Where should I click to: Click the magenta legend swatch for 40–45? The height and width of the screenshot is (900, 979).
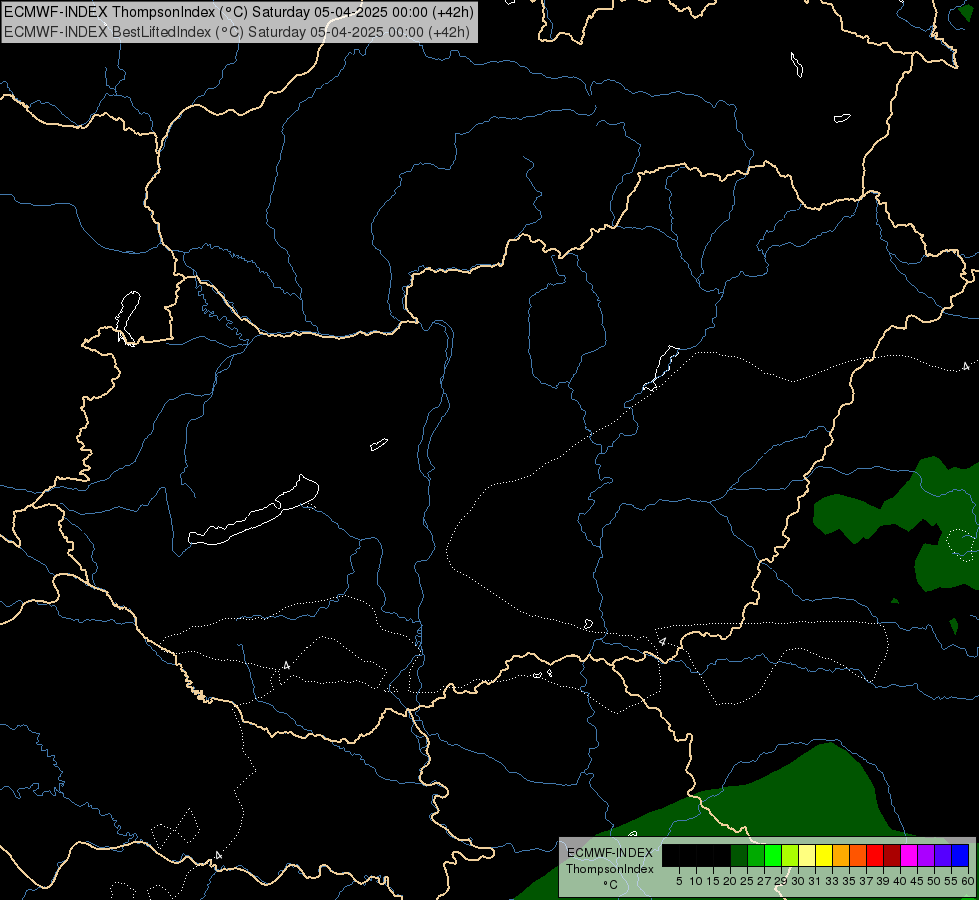click(x=909, y=855)
